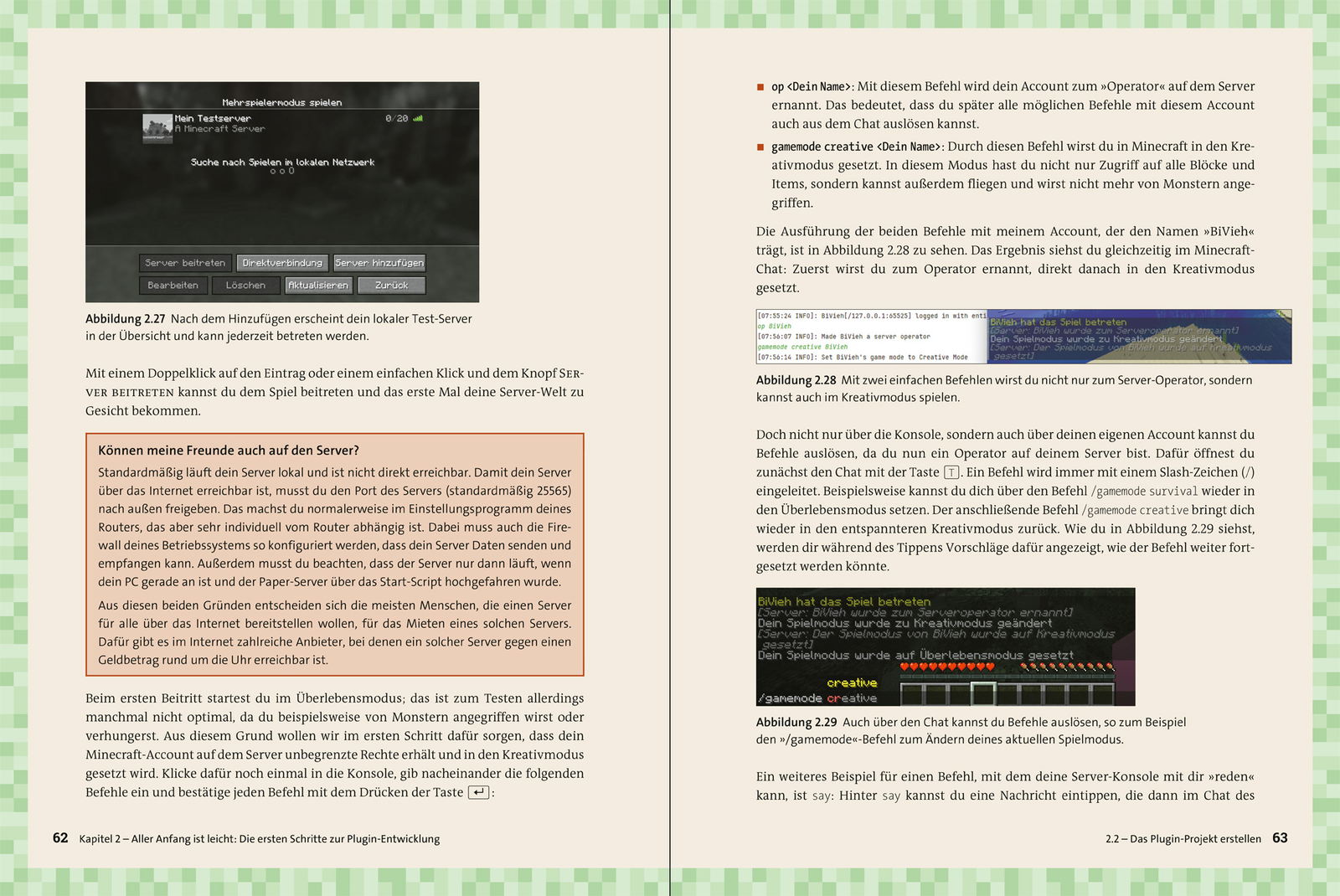Click the footer '2.2 – Das Plugin-Projekt erstellen'
This screenshot has height=896, width=1340.
click(x=1183, y=839)
